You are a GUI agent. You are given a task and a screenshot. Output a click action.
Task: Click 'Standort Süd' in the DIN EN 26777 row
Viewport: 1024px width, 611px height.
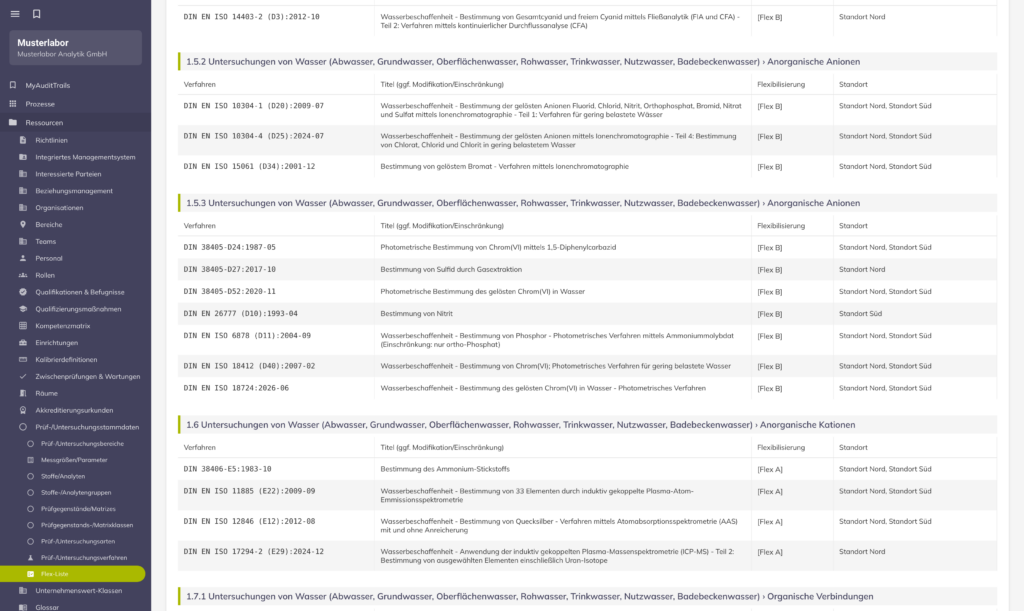click(x=860, y=314)
